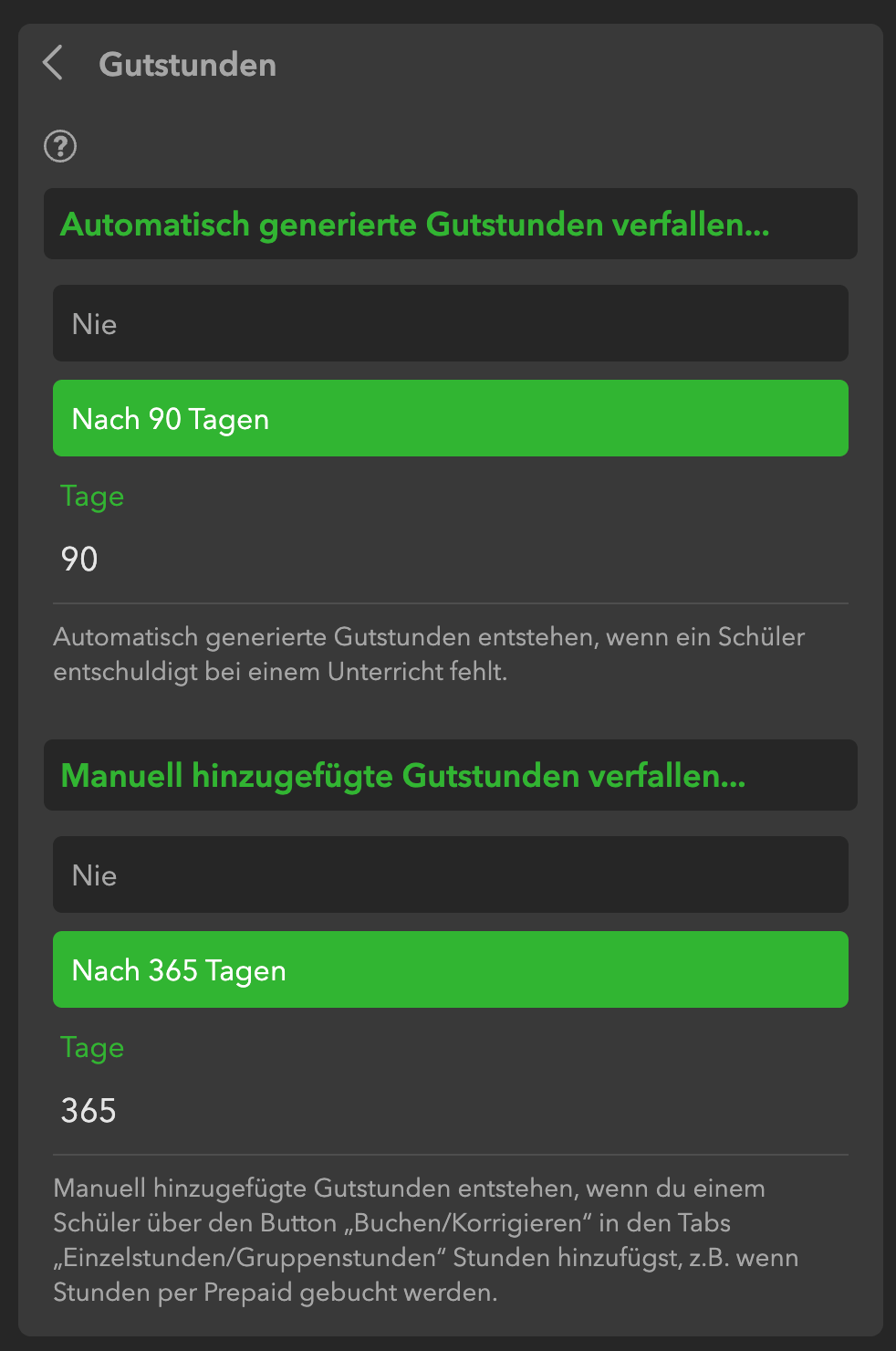This screenshot has width=896, height=1351.
Task: Open the help question mark icon
Action: pos(60,146)
